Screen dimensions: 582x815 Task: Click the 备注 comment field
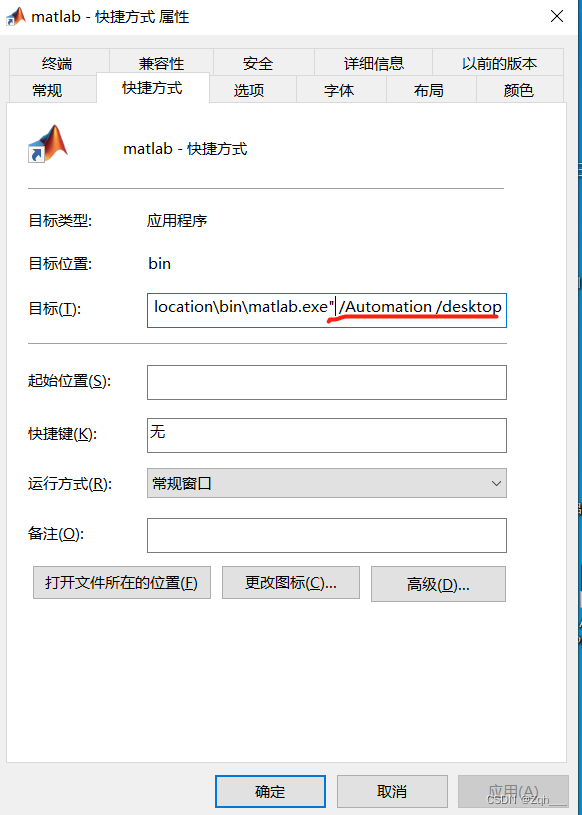coord(327,535)
